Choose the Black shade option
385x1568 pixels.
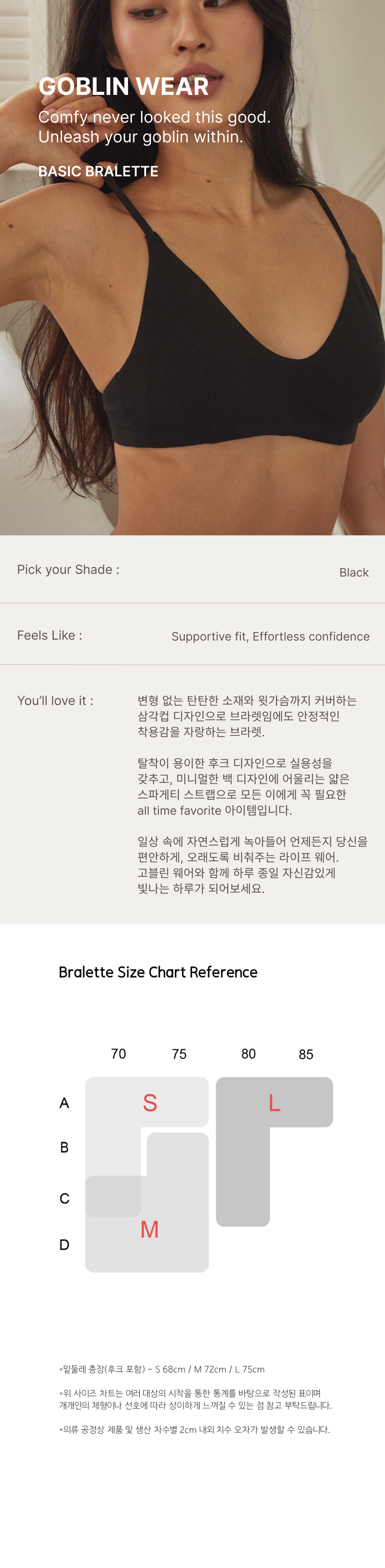coord(354,573)
